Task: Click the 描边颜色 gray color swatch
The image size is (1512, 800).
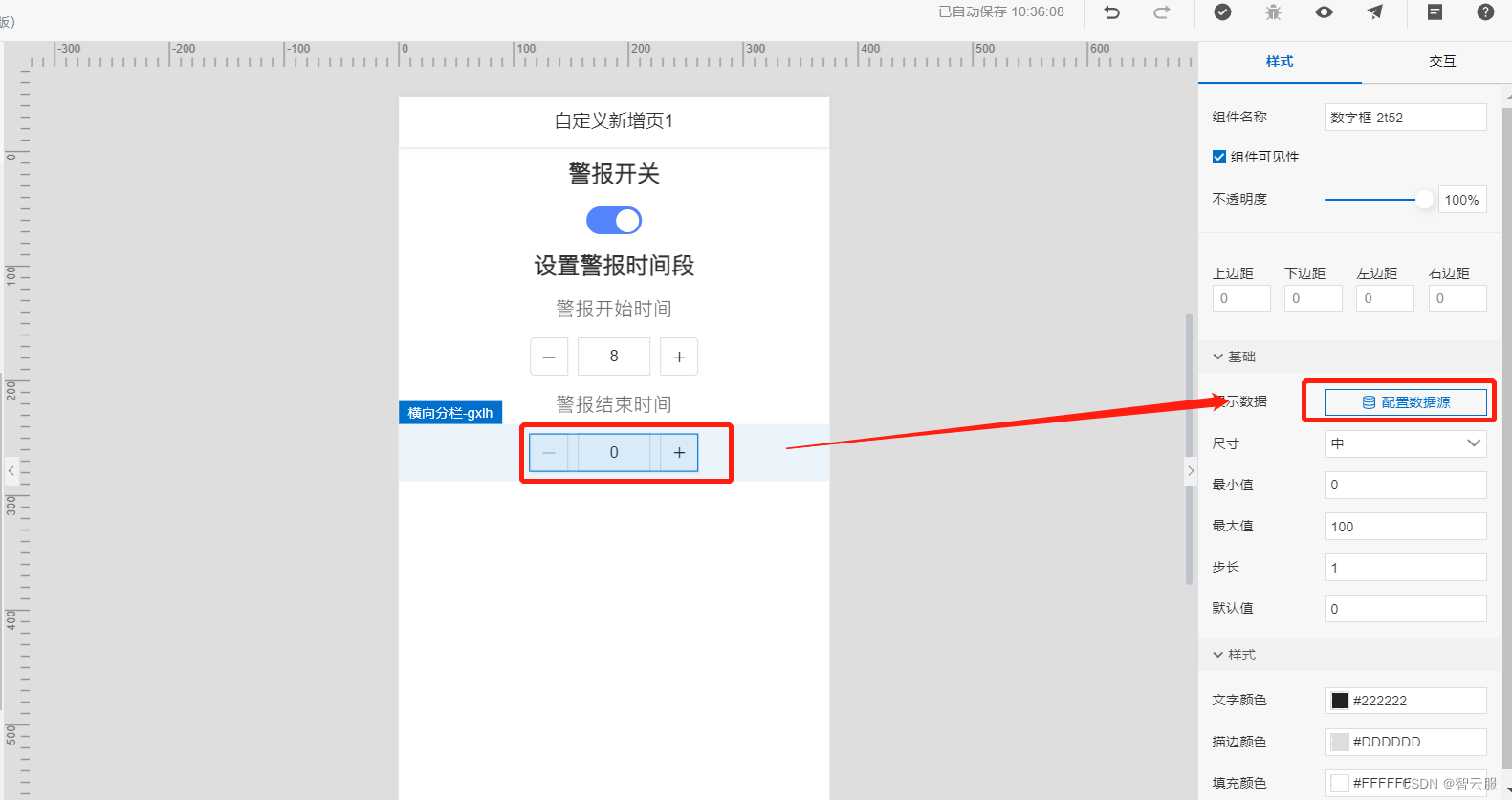Action: pos(1340,742)
